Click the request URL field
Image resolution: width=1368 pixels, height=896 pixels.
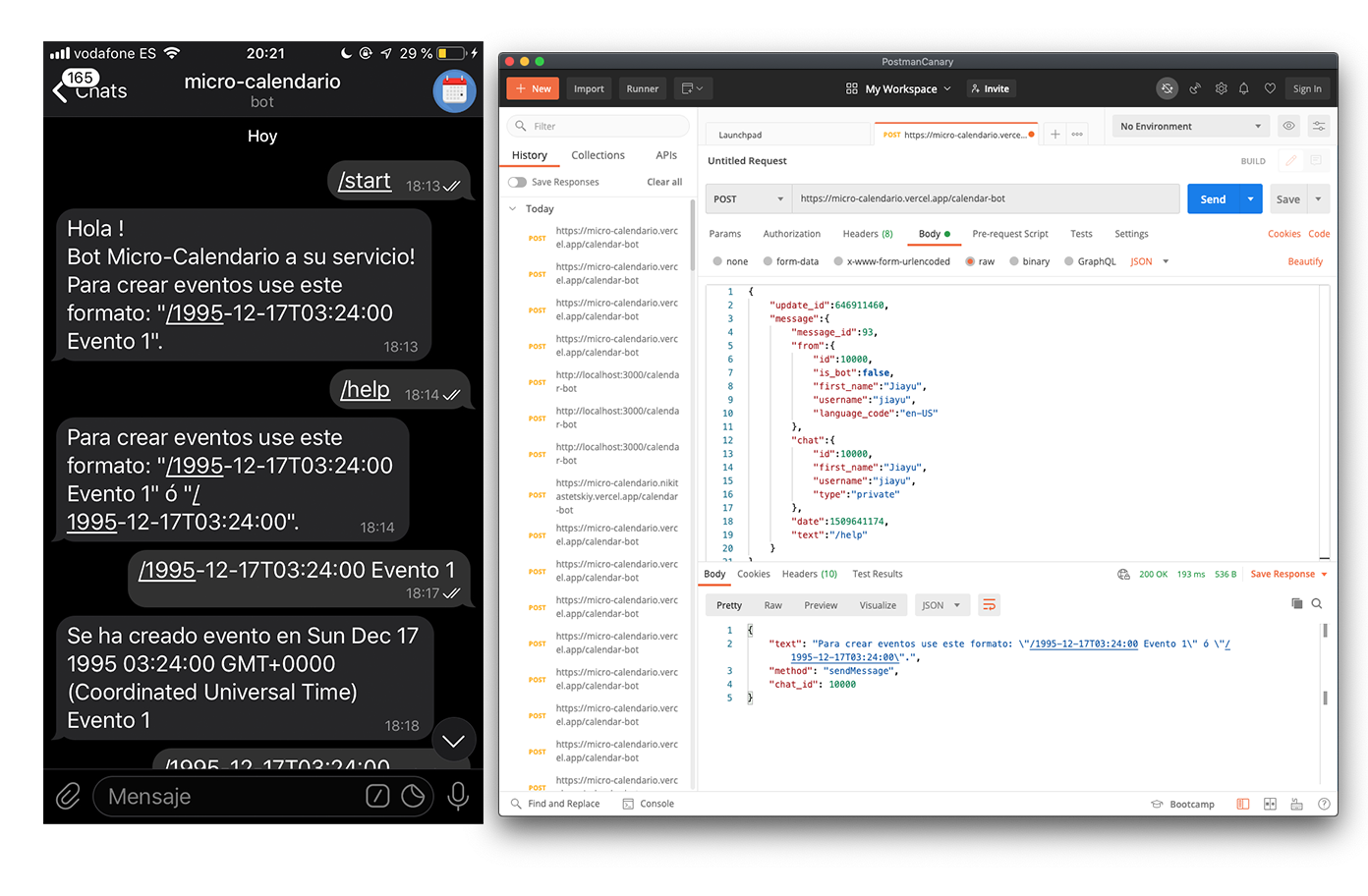[x=986, y=198]
